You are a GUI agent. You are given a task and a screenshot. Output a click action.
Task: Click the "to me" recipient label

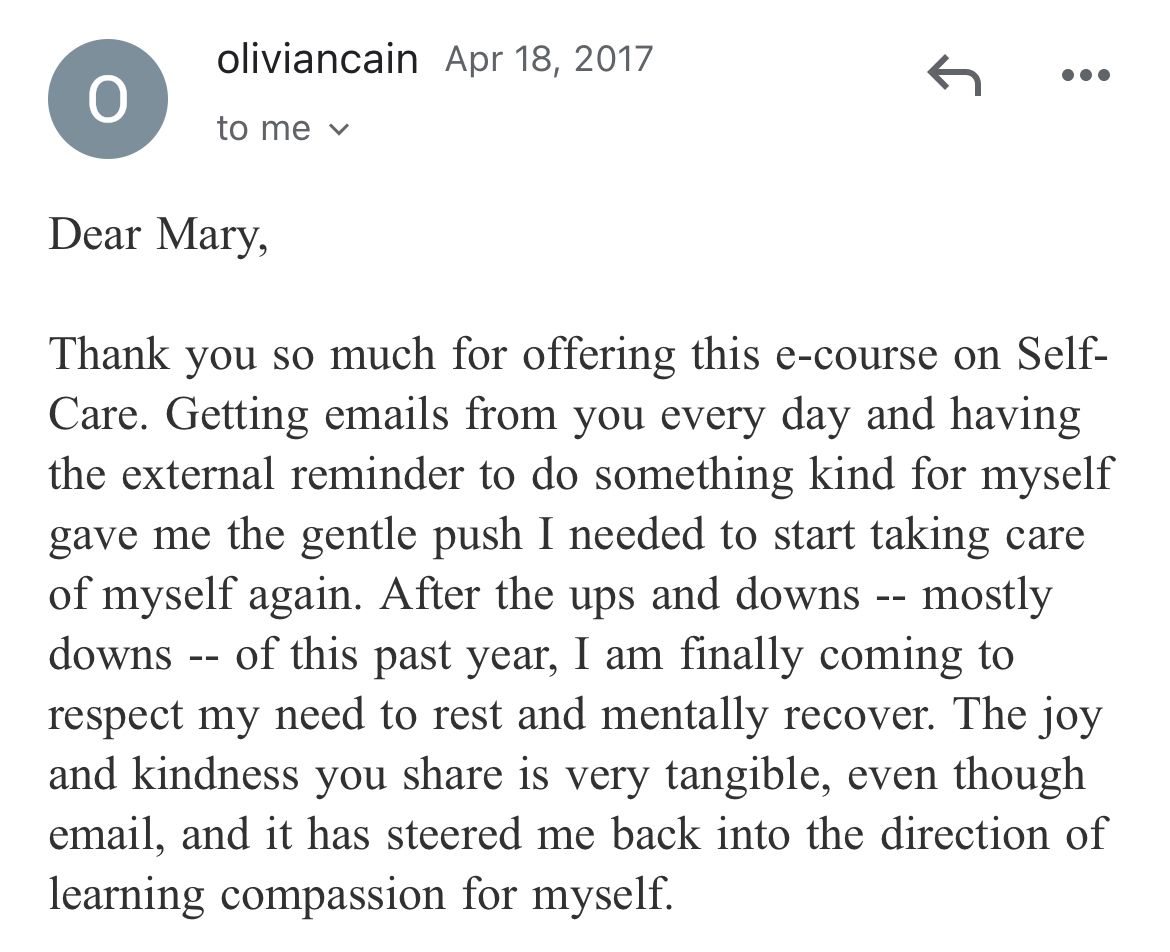[x=264, y=129]
